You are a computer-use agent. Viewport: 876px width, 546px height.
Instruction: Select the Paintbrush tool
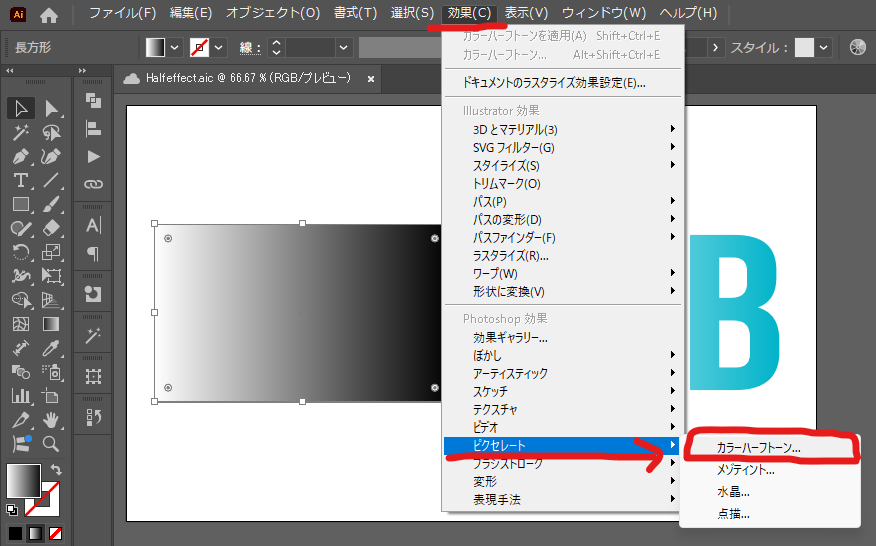coord(51,205)
